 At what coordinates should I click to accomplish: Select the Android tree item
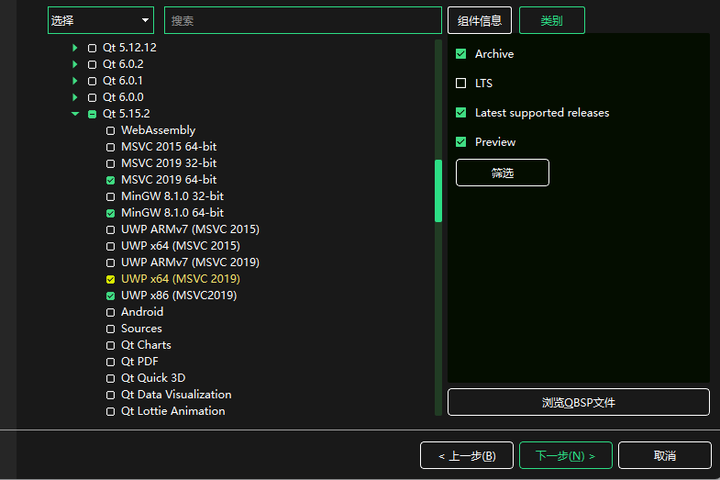click(142, 312)
